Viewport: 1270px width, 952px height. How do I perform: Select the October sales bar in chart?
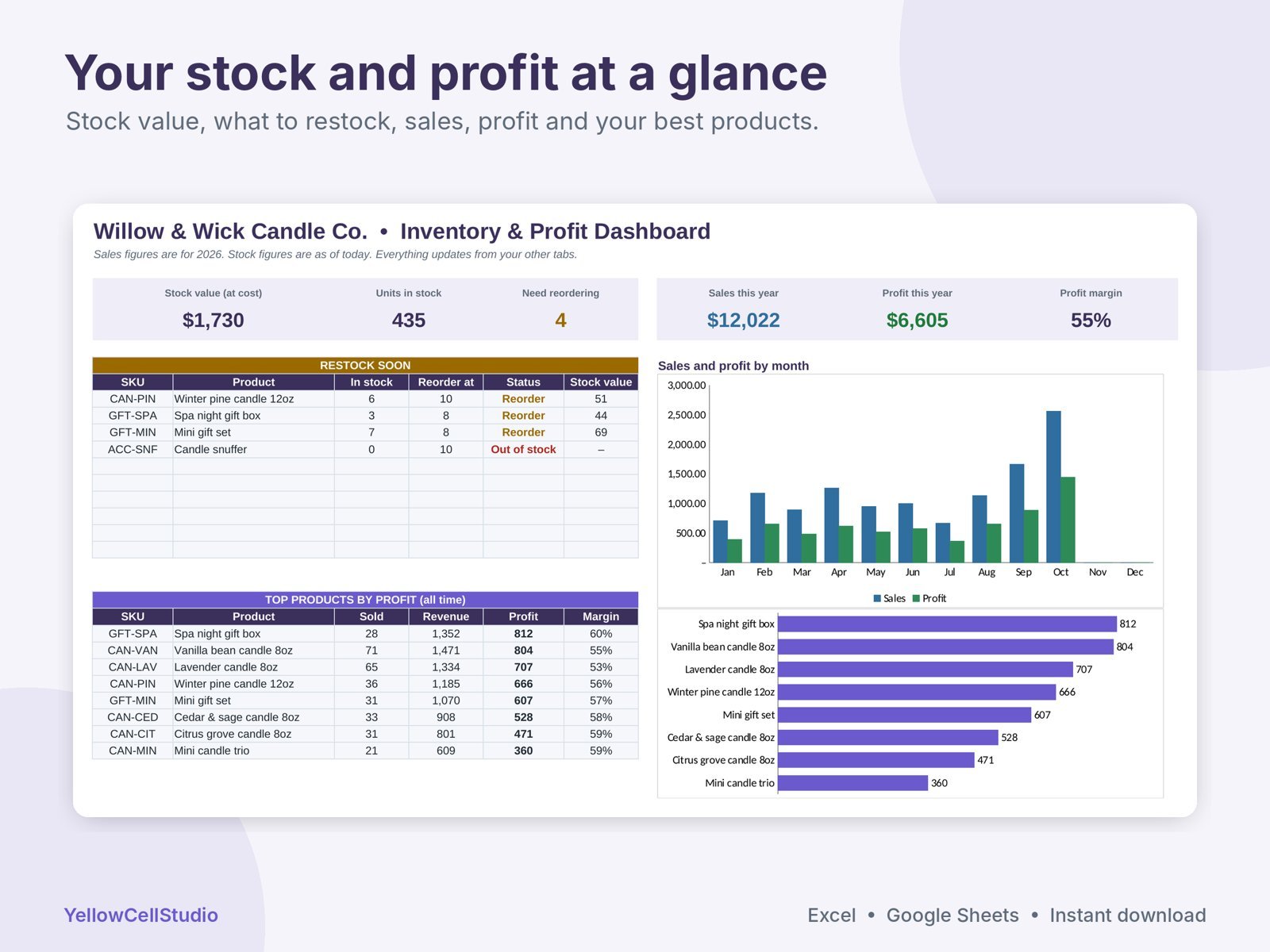[x=1053, y=486]
